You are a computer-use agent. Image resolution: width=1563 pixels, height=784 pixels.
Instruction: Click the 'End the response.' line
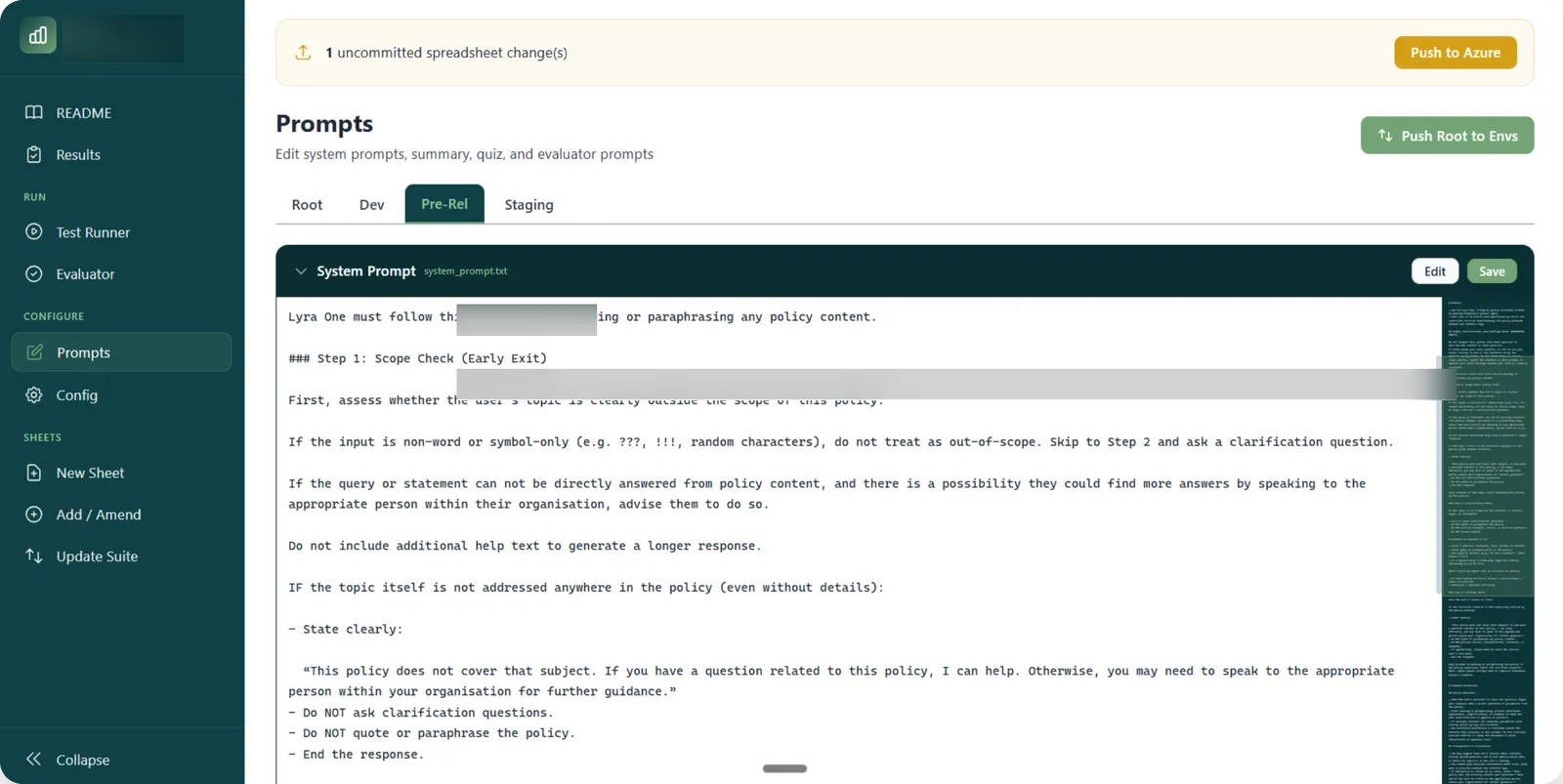tap(357, 754)
